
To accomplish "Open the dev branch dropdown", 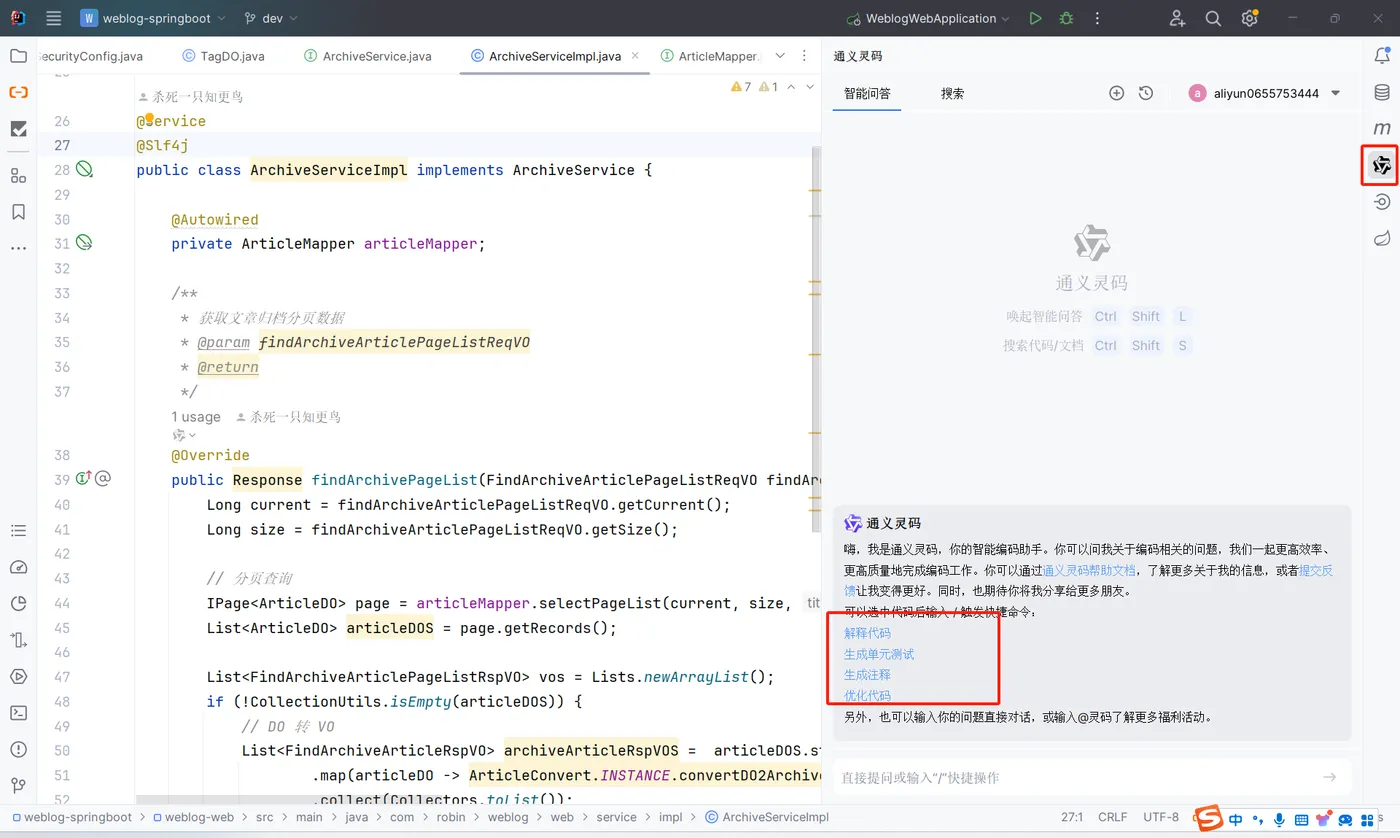I will pos(272,18).
